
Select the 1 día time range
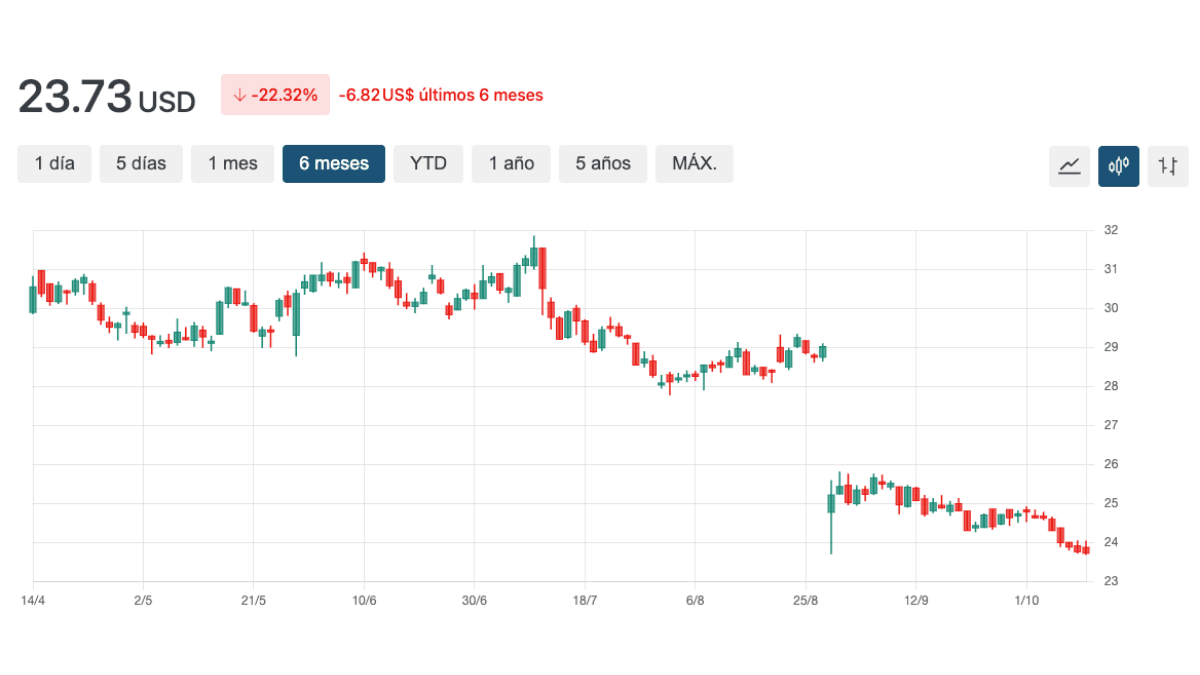54,163
